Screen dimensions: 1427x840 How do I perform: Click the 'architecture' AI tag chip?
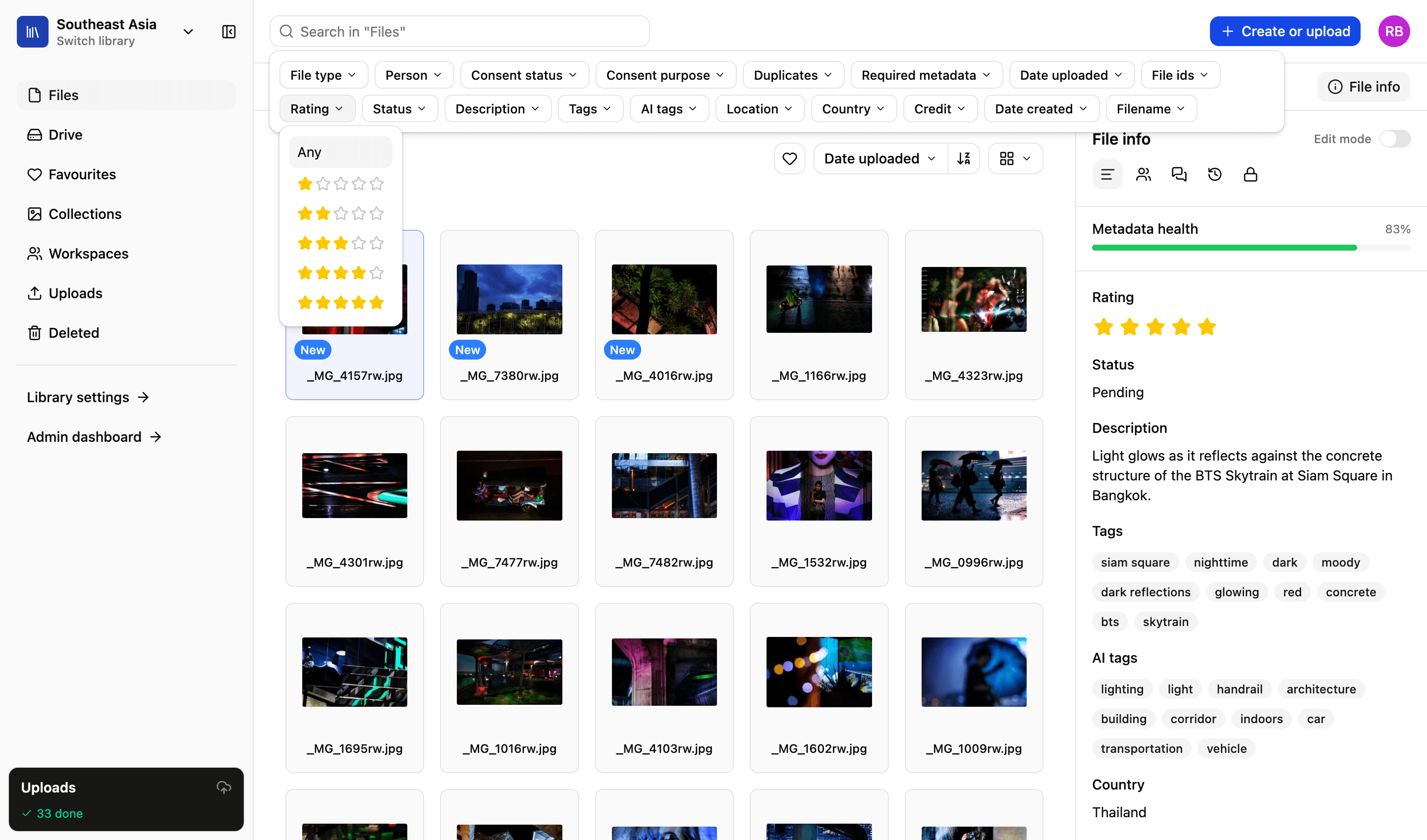coord(1321,689)
